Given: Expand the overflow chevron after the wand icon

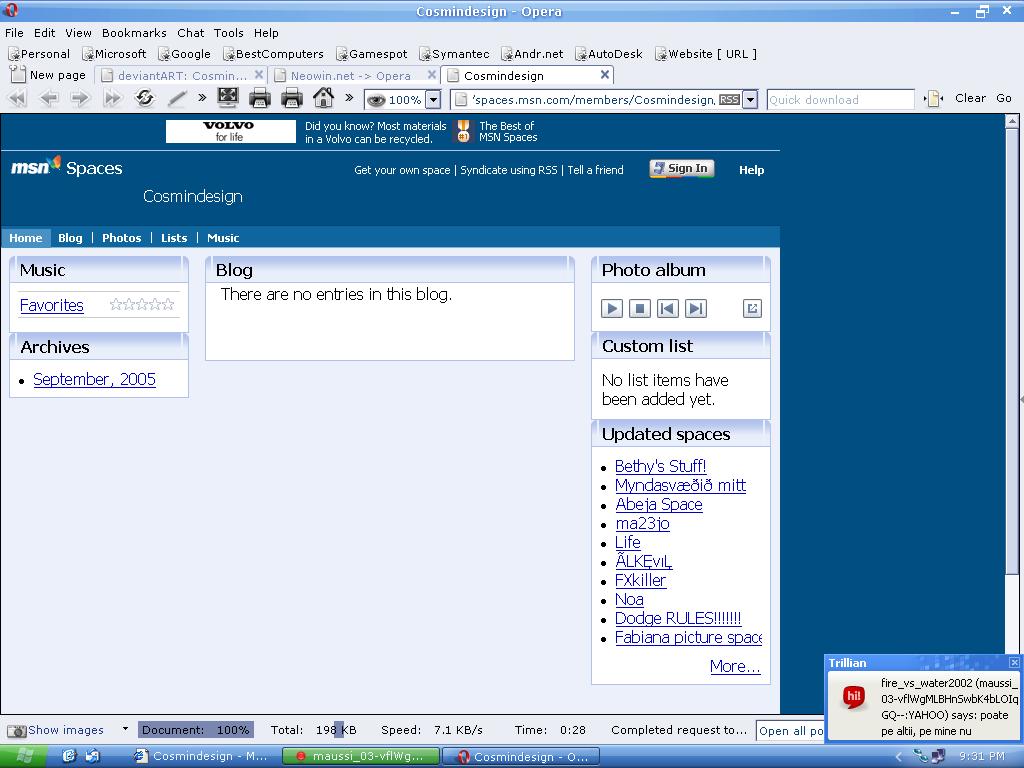Looking at the screenshot, I should coord(202,98).
